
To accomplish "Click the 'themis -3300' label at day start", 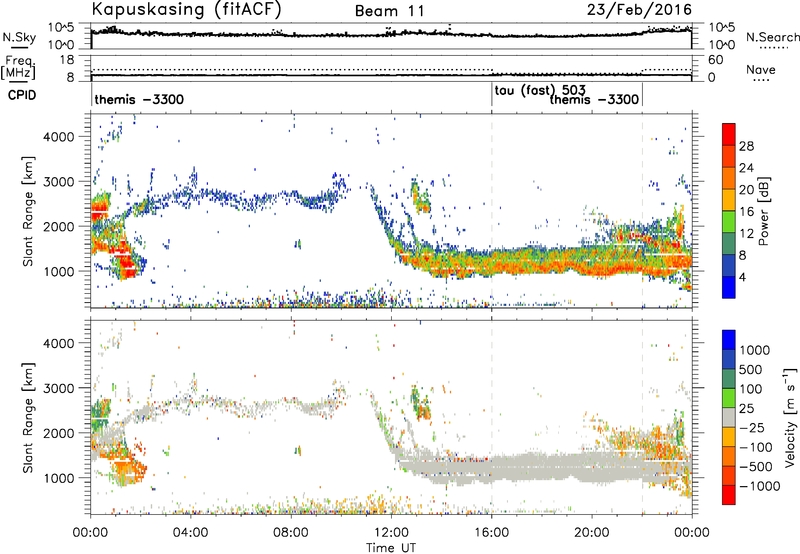I will pos(139,99).
